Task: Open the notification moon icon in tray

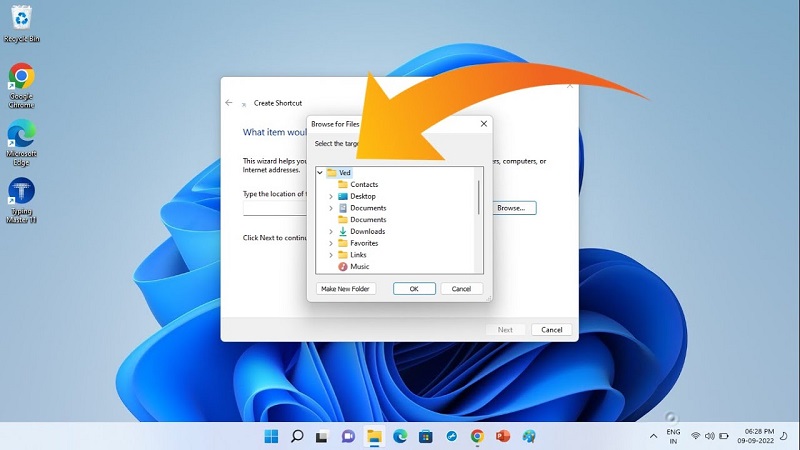Action: [784, 436]
